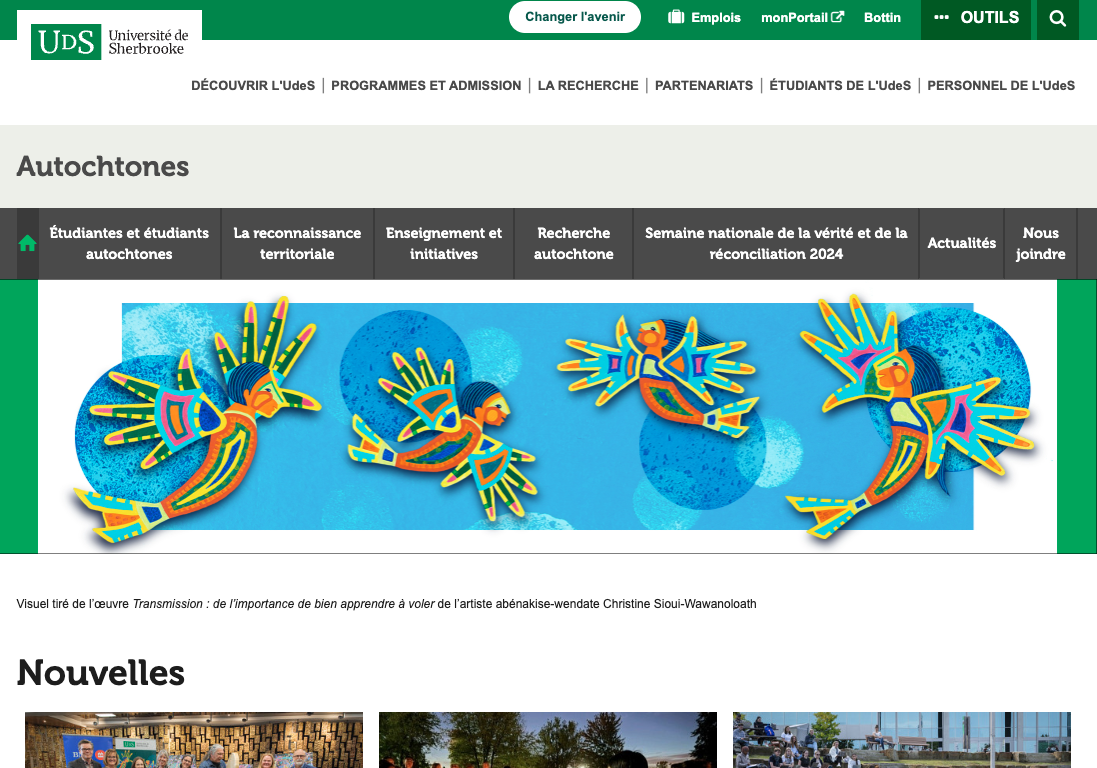Screen dimensions: 1097x768
Task: Click the three-dot icon beside OUTILS
Action: tap(942, 17)
